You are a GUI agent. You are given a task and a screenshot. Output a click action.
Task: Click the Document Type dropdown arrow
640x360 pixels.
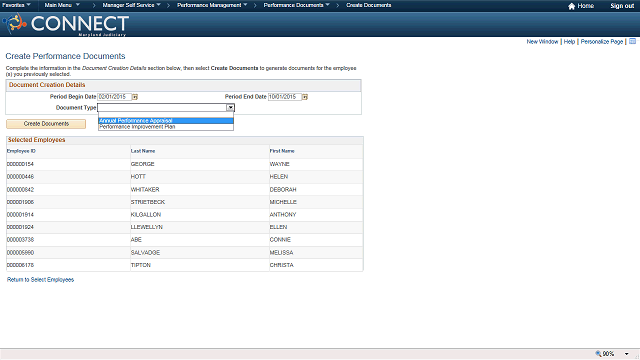[230, 108]
